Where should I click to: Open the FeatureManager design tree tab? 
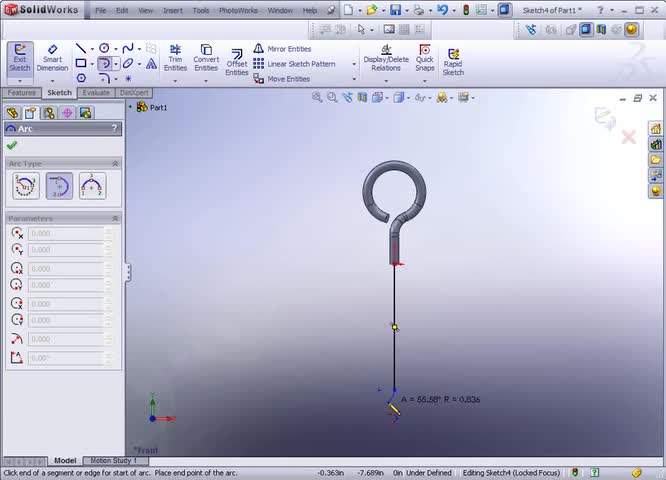[x=12, y=113]
